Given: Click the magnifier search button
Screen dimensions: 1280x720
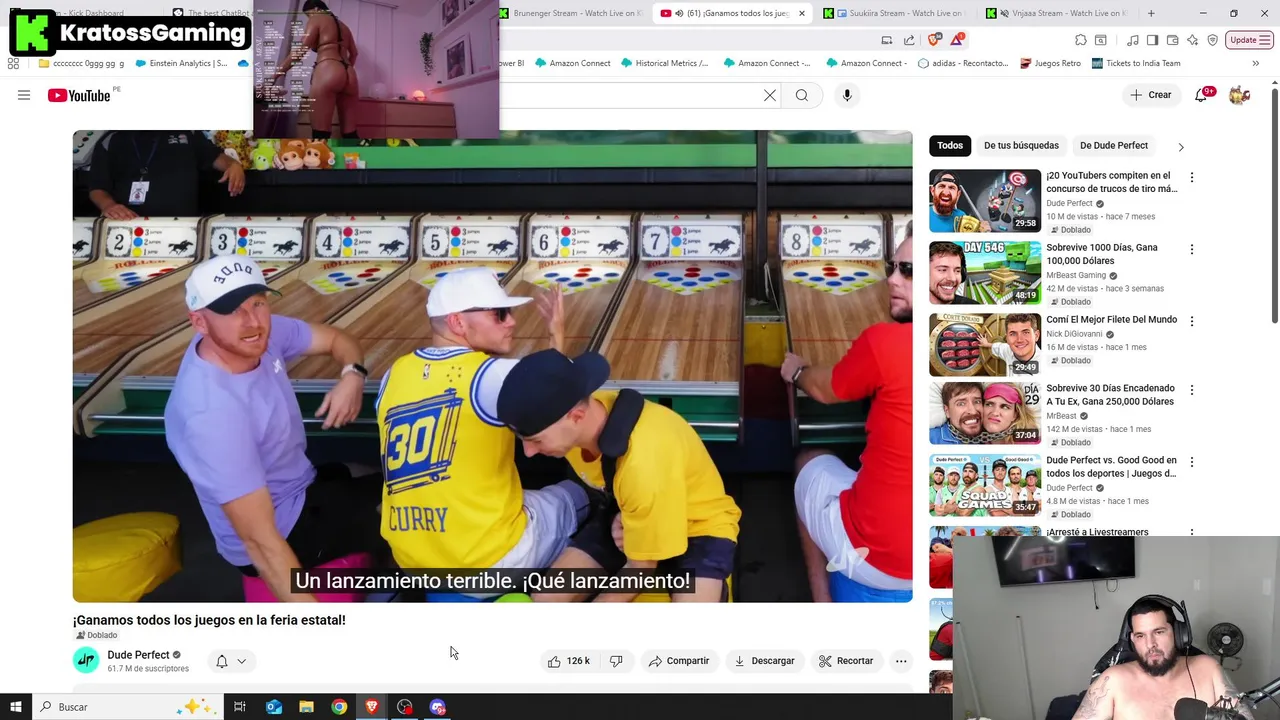Looking at the screenshot, I should point(802,95).
